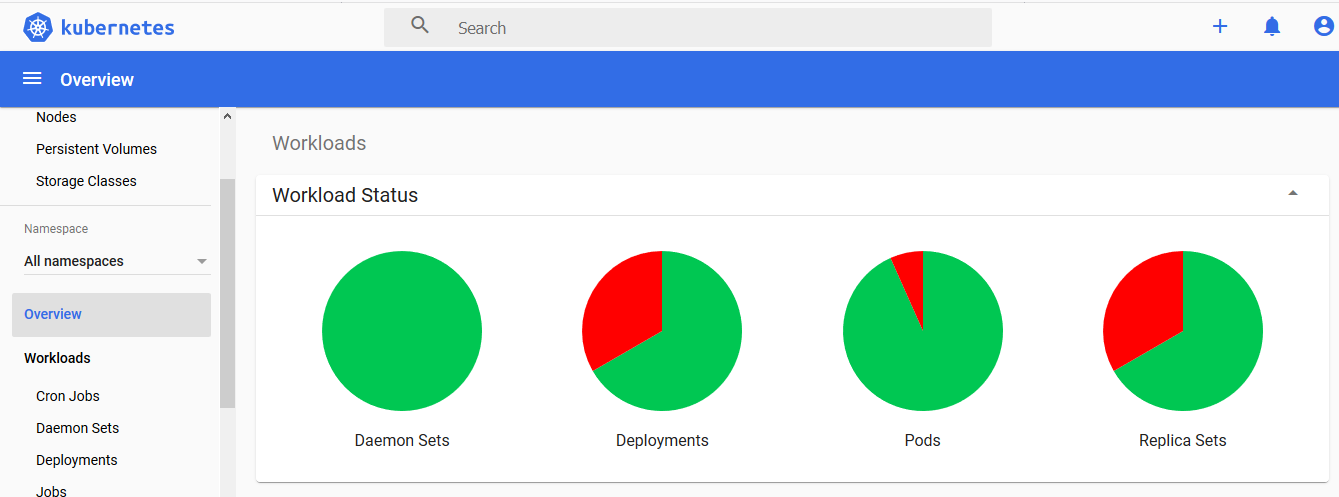Open the notifications bell icon
Viewport: 1339px width, 497px height.
1272,27
